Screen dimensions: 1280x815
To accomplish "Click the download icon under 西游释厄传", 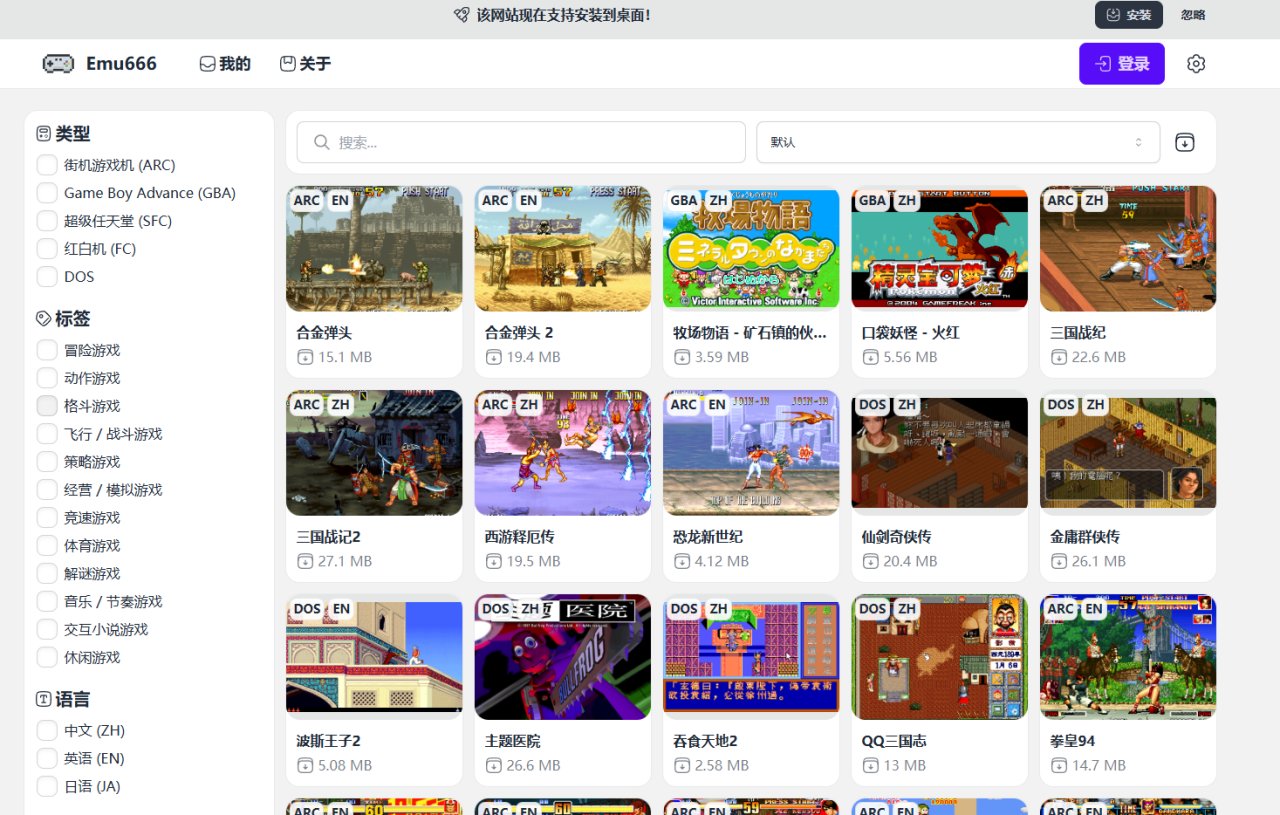I will (x=493, y=561).
